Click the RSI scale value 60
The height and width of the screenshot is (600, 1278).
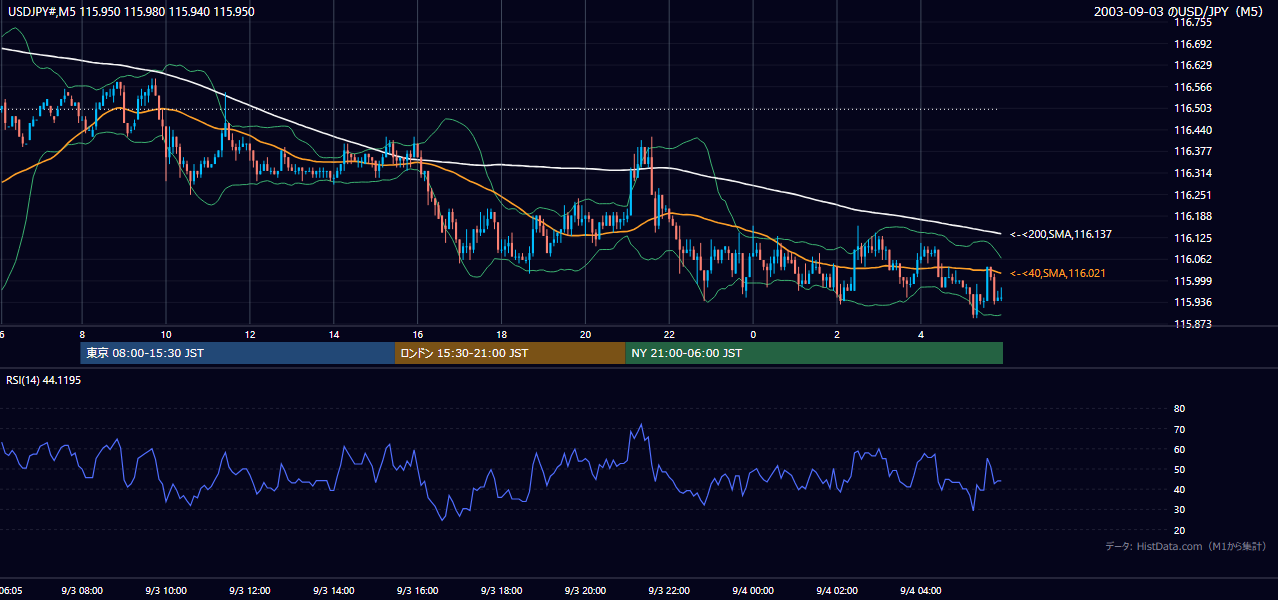(1179, 449)
